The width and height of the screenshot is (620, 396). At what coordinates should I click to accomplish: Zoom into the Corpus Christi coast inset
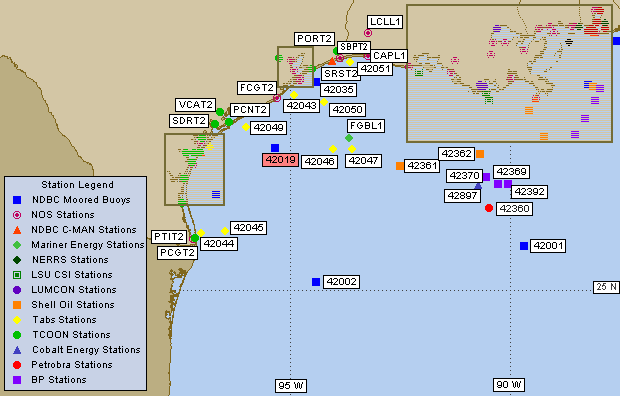195,169
